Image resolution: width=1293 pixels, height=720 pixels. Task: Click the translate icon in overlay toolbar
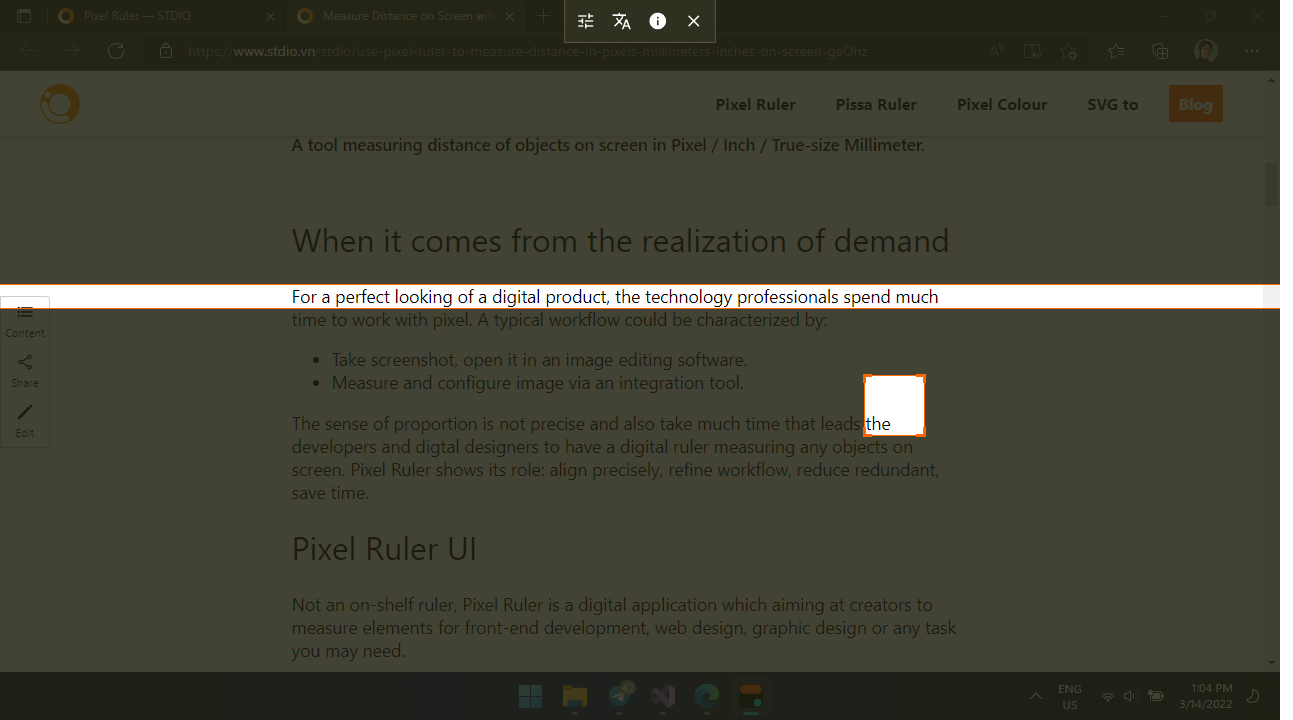click(622, 21)
